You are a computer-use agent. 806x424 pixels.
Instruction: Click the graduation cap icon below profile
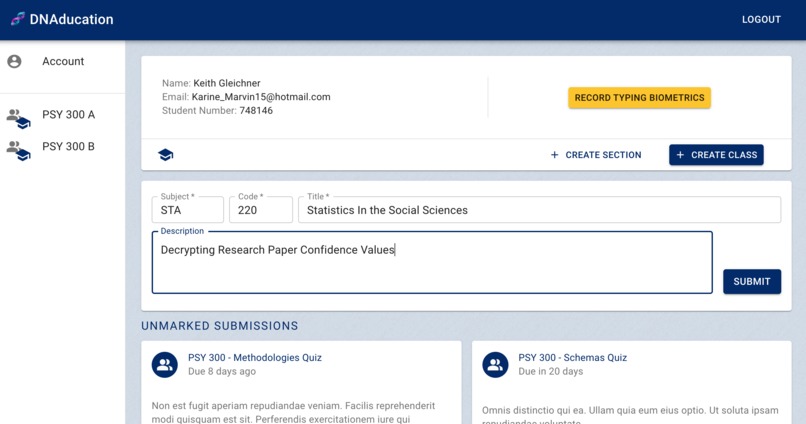click(x=166, y=155)
